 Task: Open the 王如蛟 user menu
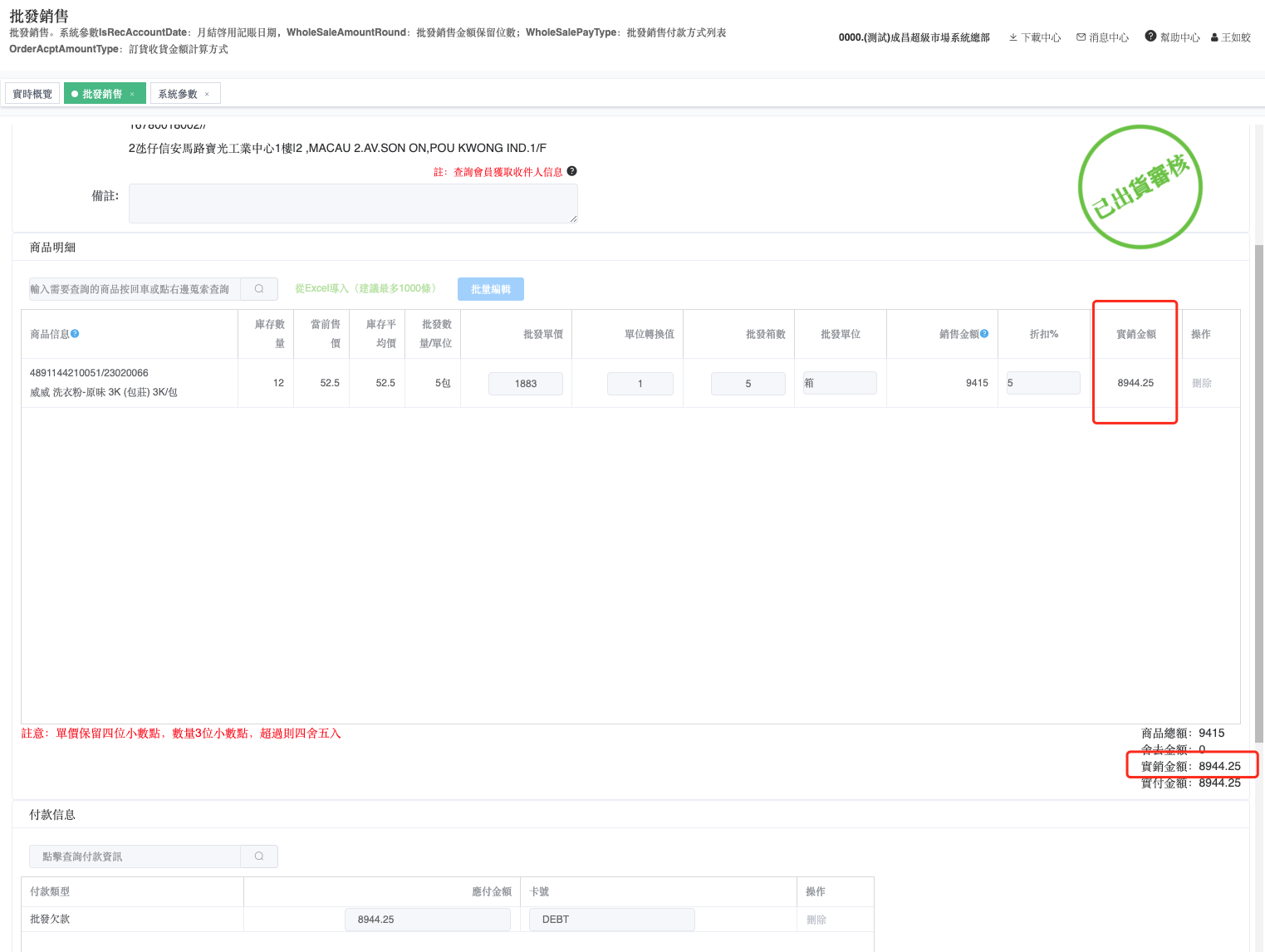click(x=1231, y=37)
